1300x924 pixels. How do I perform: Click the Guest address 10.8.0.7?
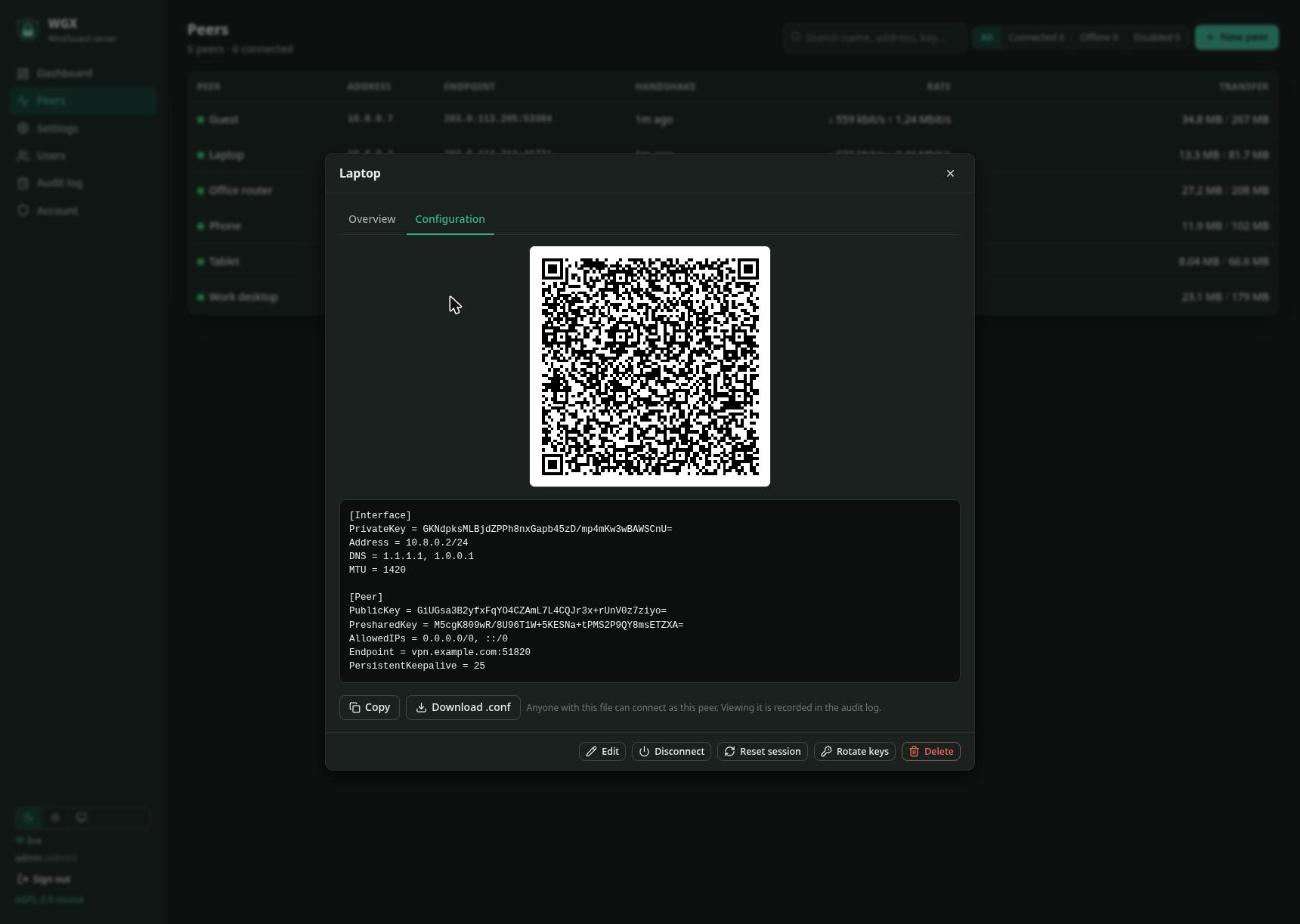click(x=370, y=119)
